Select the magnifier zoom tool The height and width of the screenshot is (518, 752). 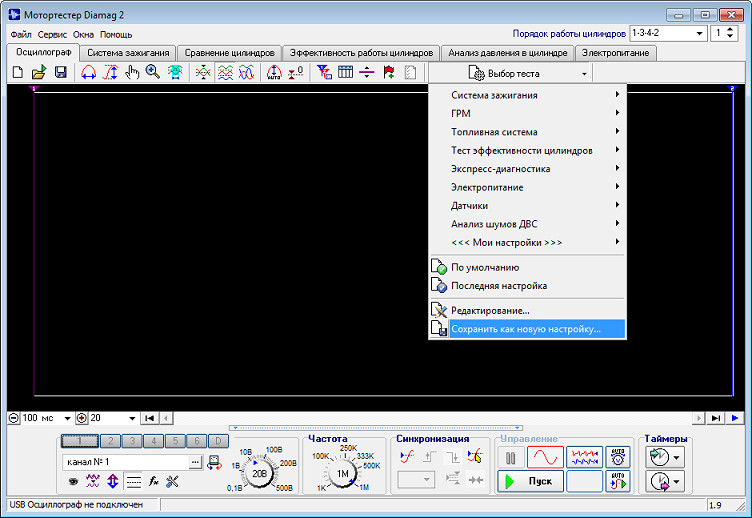[x=153, y=72]
